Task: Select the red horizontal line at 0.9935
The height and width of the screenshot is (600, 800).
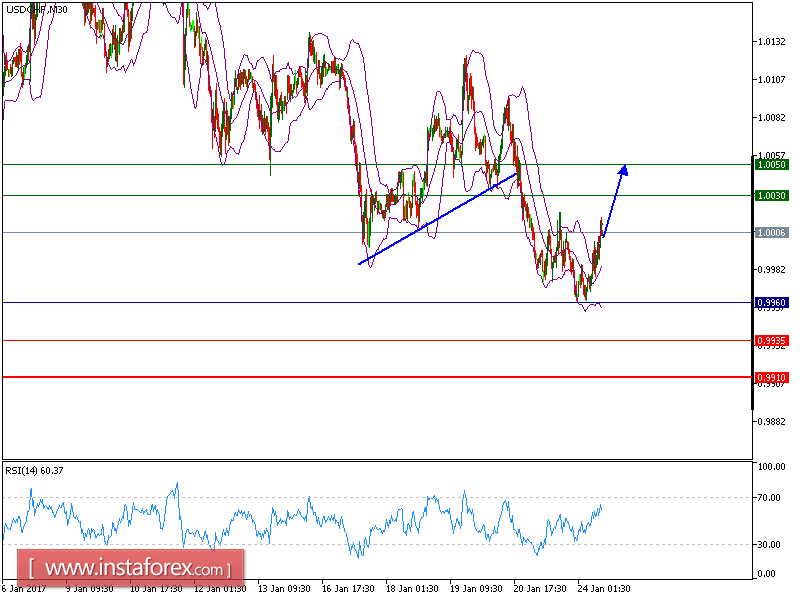Action: [x=378, y=341]
